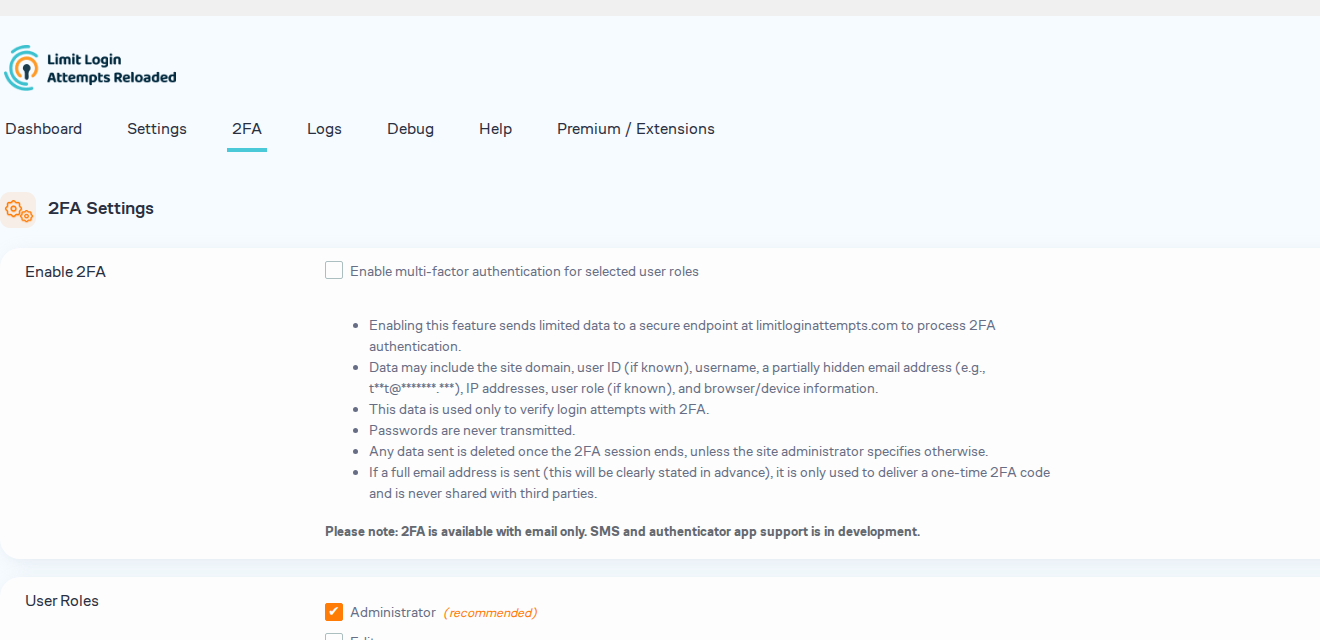Click the orange "(recommended)" note
1320x640 pixels.
[490, 613]
